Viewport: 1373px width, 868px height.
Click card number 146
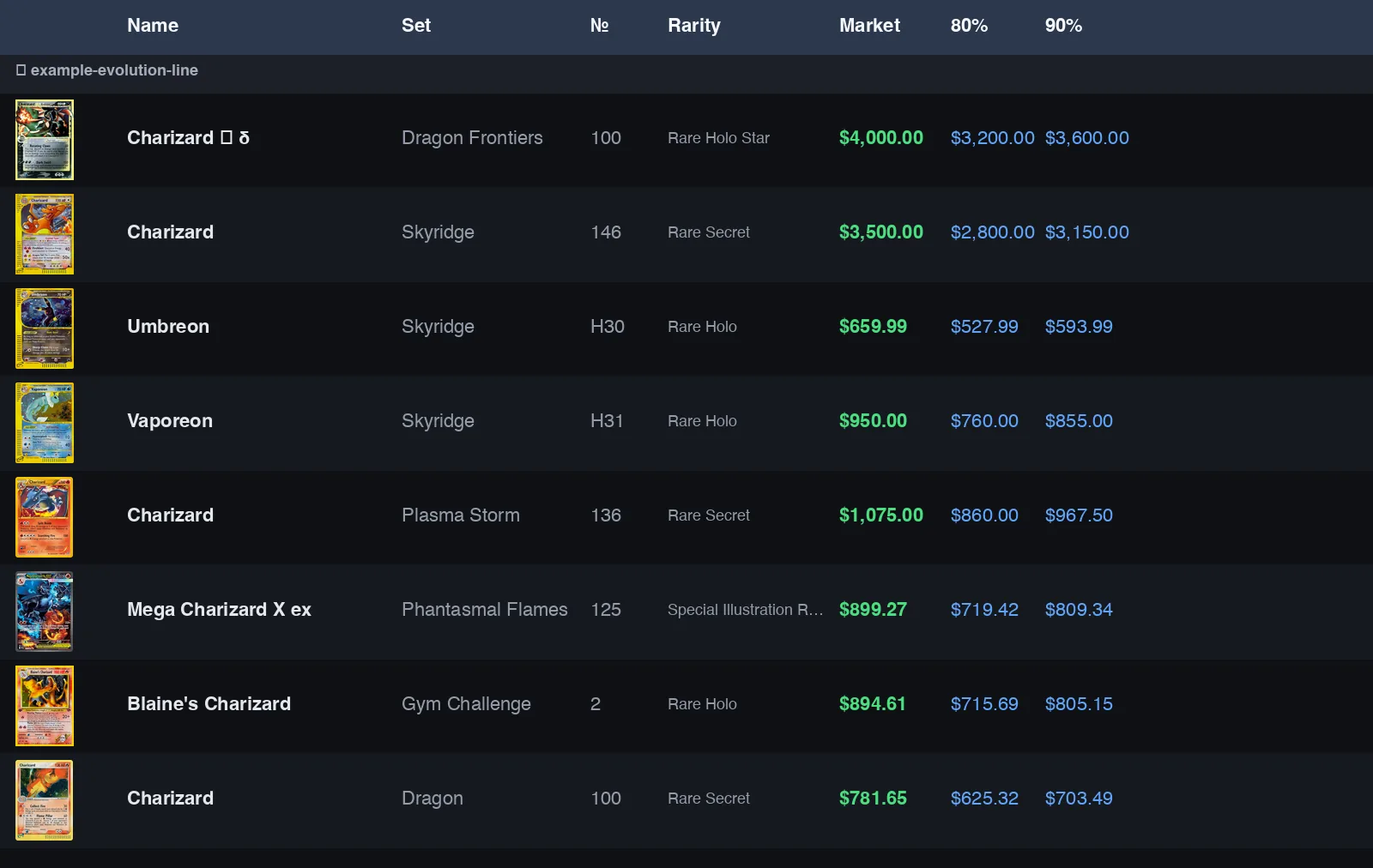coord(606,232)
